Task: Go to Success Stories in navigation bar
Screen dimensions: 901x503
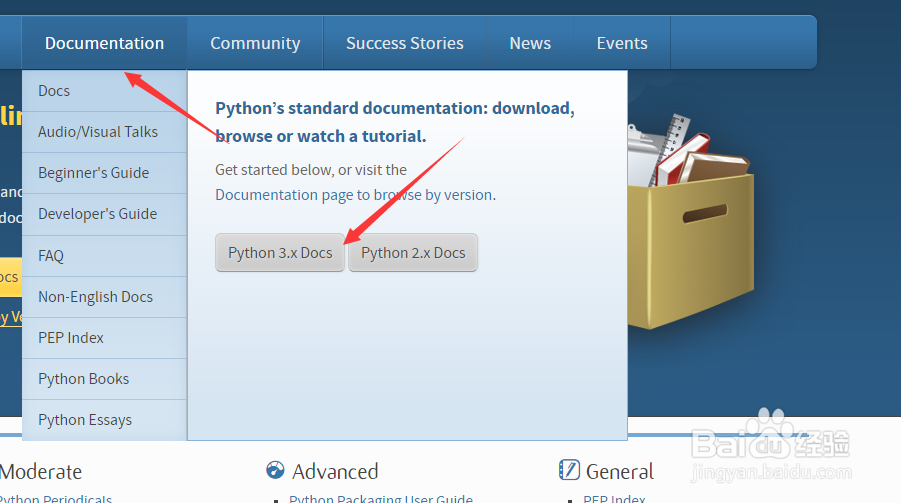Action: [x=404, y=43]
